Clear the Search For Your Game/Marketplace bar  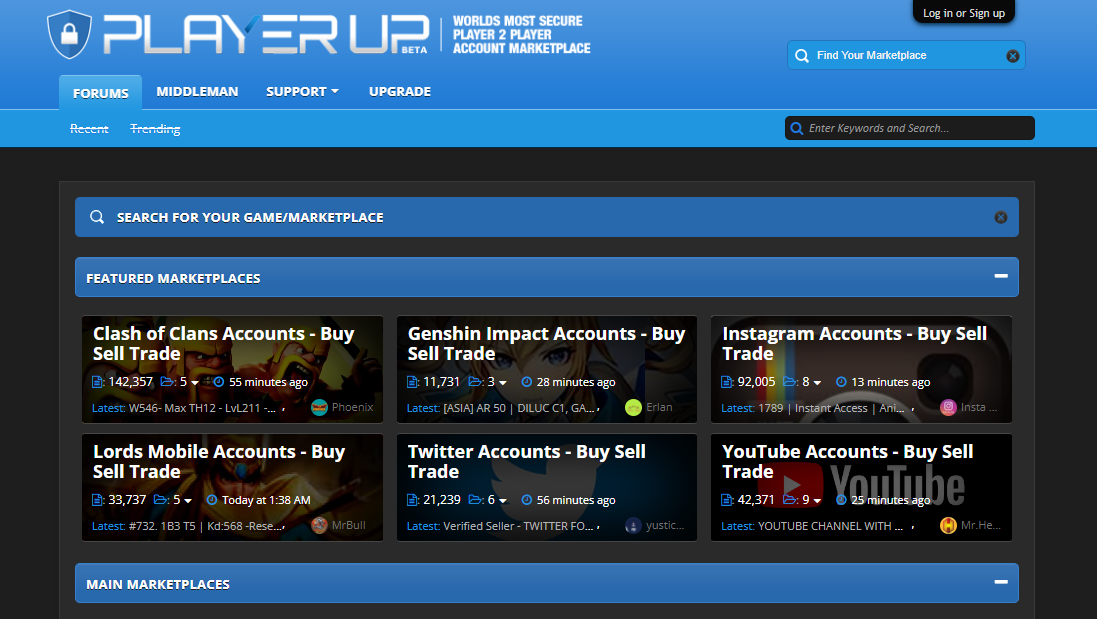pos(1000,218)
